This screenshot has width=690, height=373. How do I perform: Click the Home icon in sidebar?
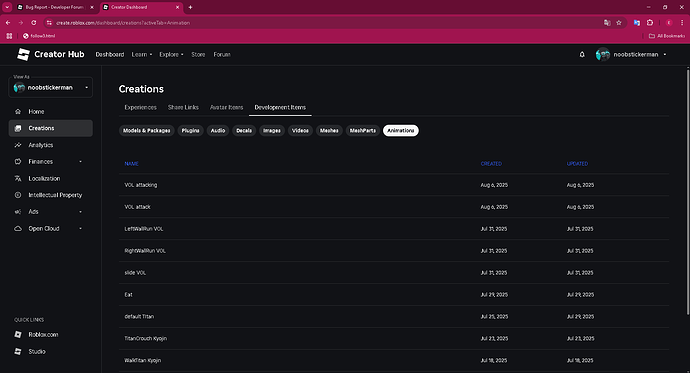pos(18,112)
